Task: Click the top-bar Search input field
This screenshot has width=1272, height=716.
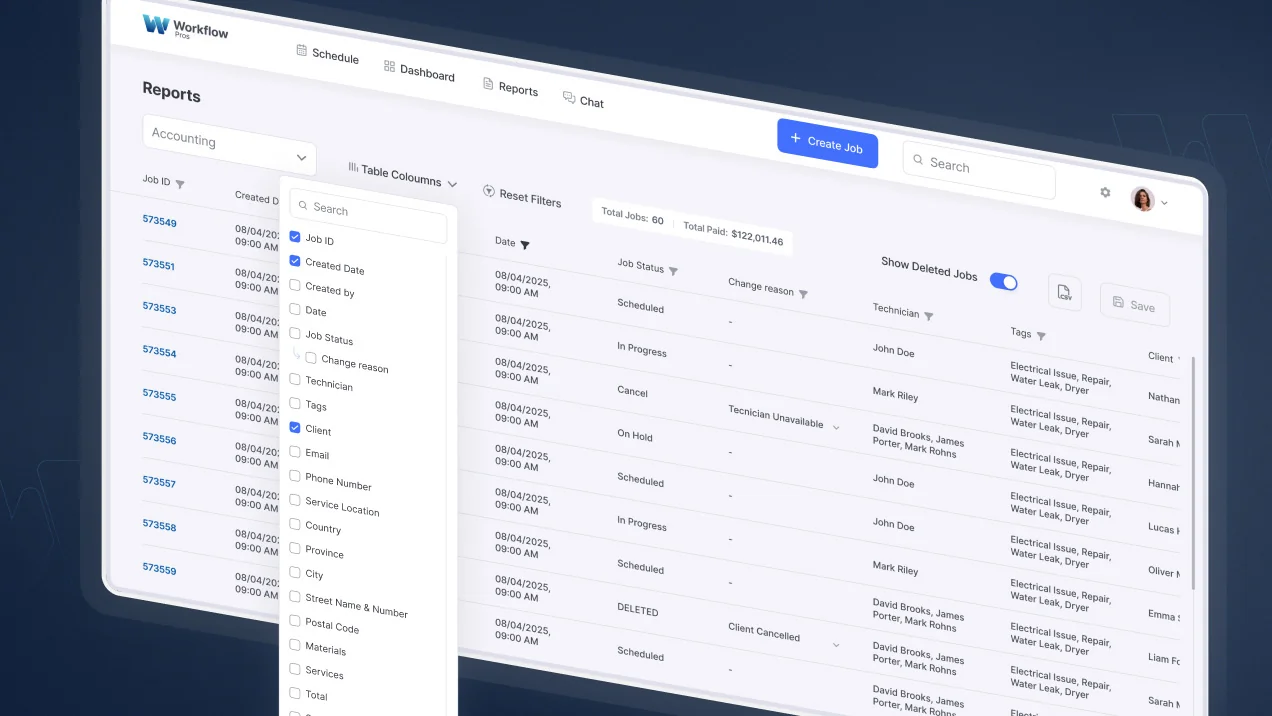Action: [x=979, y=169]
